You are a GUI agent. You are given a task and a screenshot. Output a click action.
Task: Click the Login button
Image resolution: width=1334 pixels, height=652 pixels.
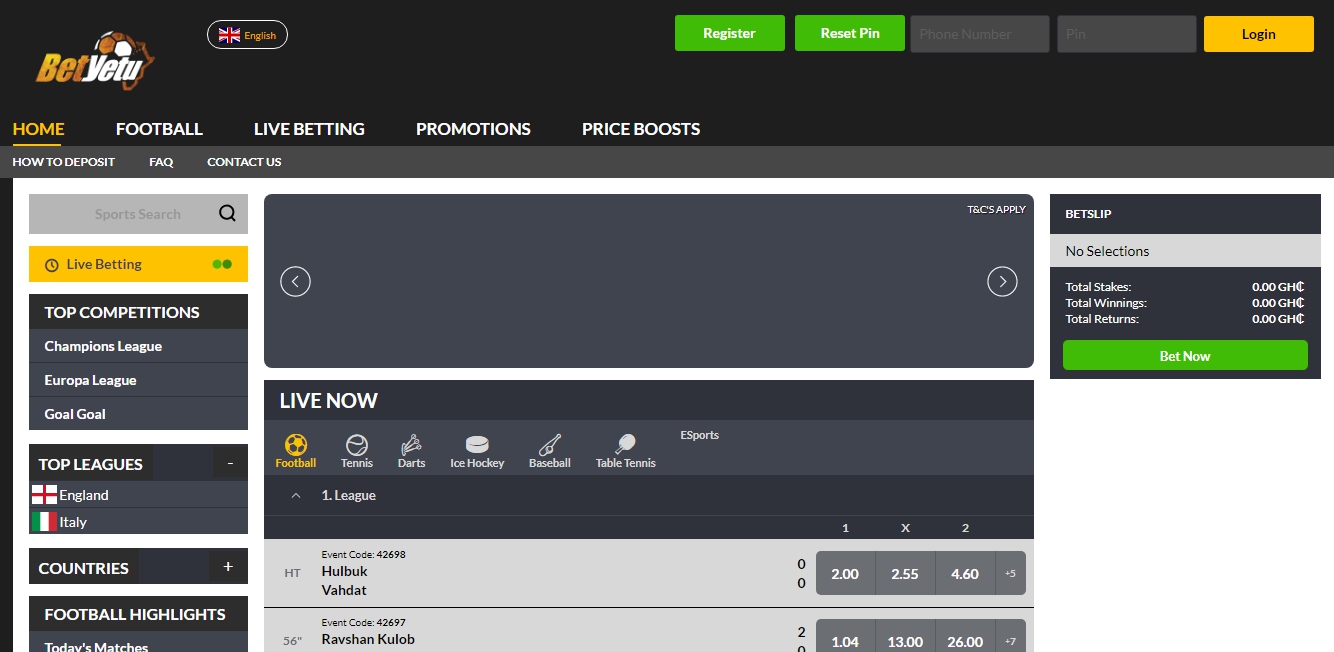pos(1258,34)
